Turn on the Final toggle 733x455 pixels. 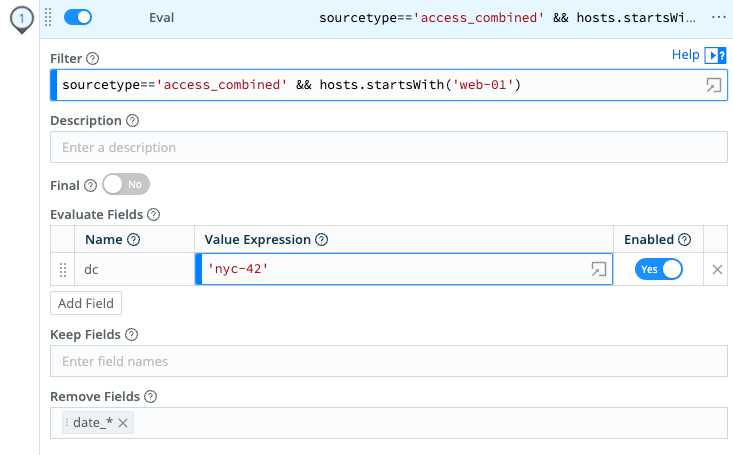point(126,185)
